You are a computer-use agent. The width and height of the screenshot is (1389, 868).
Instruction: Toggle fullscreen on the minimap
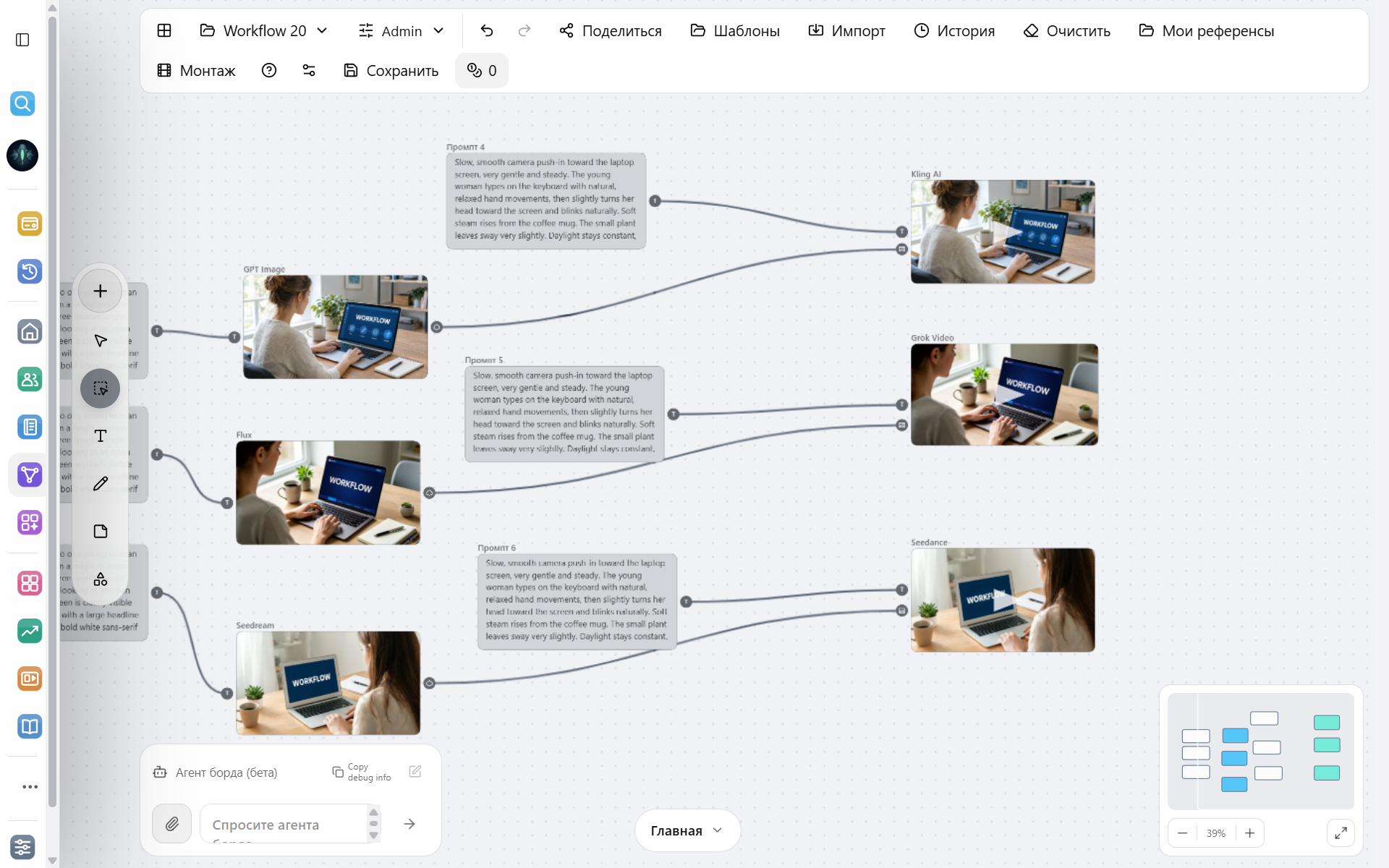1341,833
